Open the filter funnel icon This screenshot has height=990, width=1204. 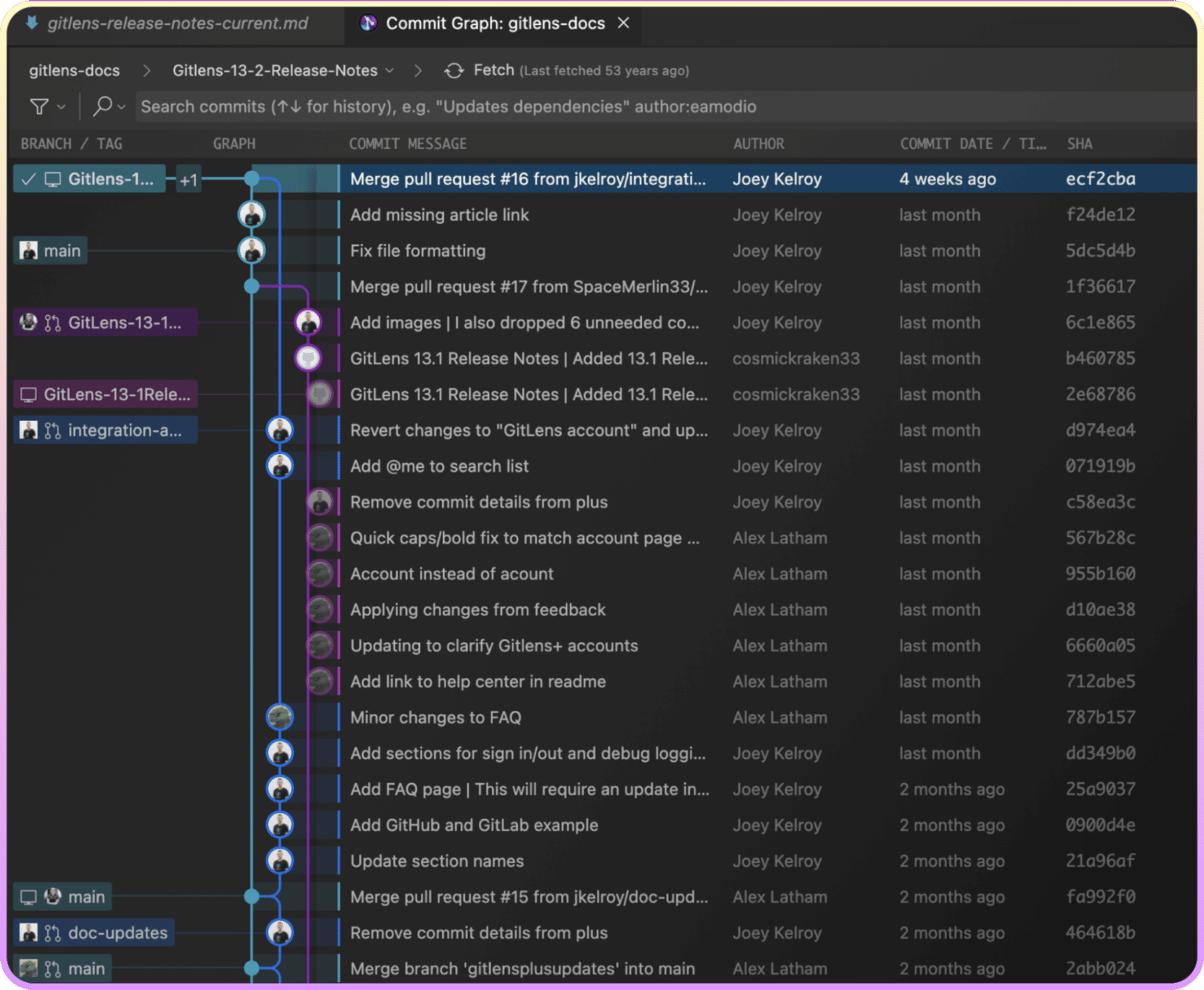pos(38,107)
